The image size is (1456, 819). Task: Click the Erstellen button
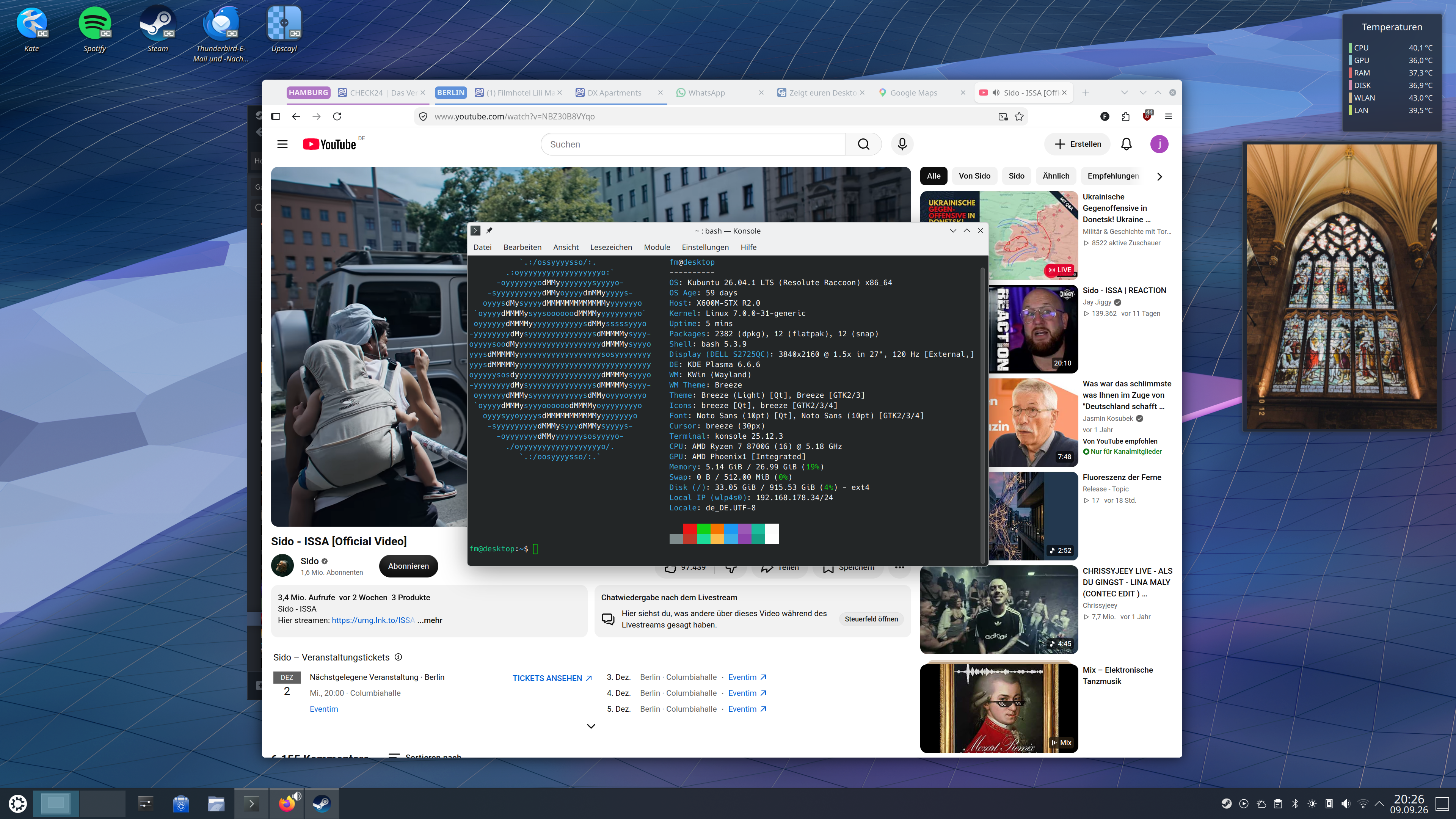pyautogui.click(x=1077, y=144)
